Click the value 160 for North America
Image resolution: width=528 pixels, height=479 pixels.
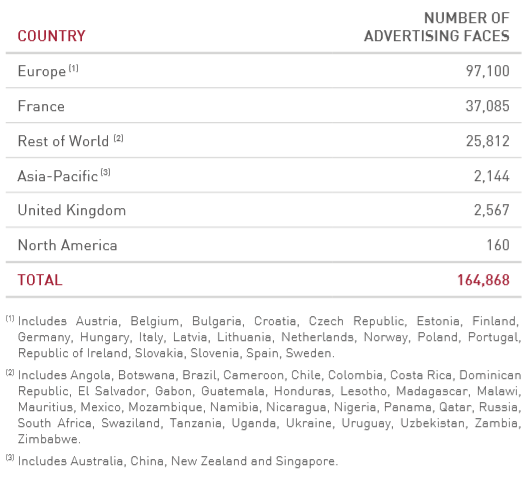498,245
